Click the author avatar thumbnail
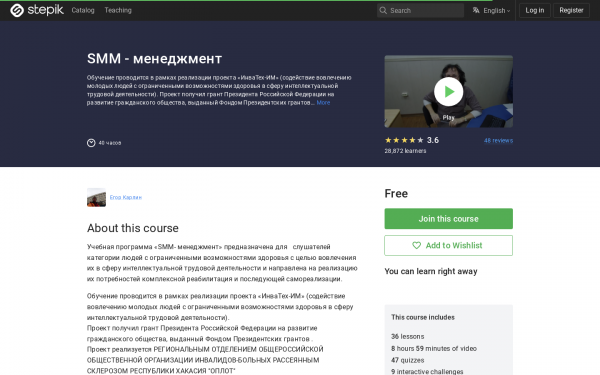 pyautogui.click(x=96, y=197)
